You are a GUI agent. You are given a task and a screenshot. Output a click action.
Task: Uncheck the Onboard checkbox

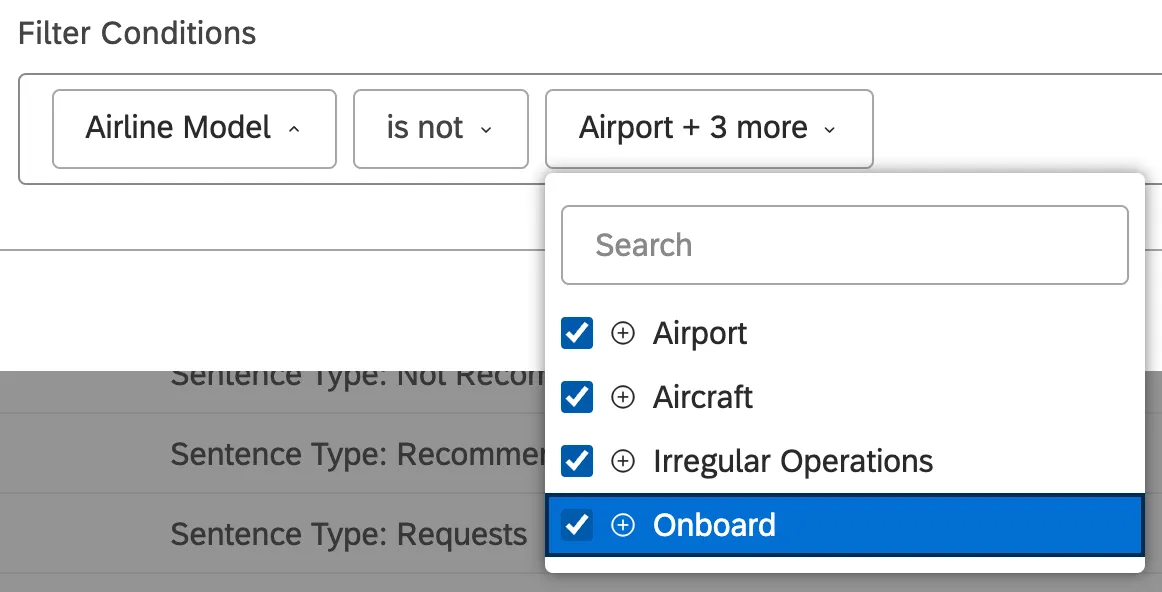coord(576,525)
